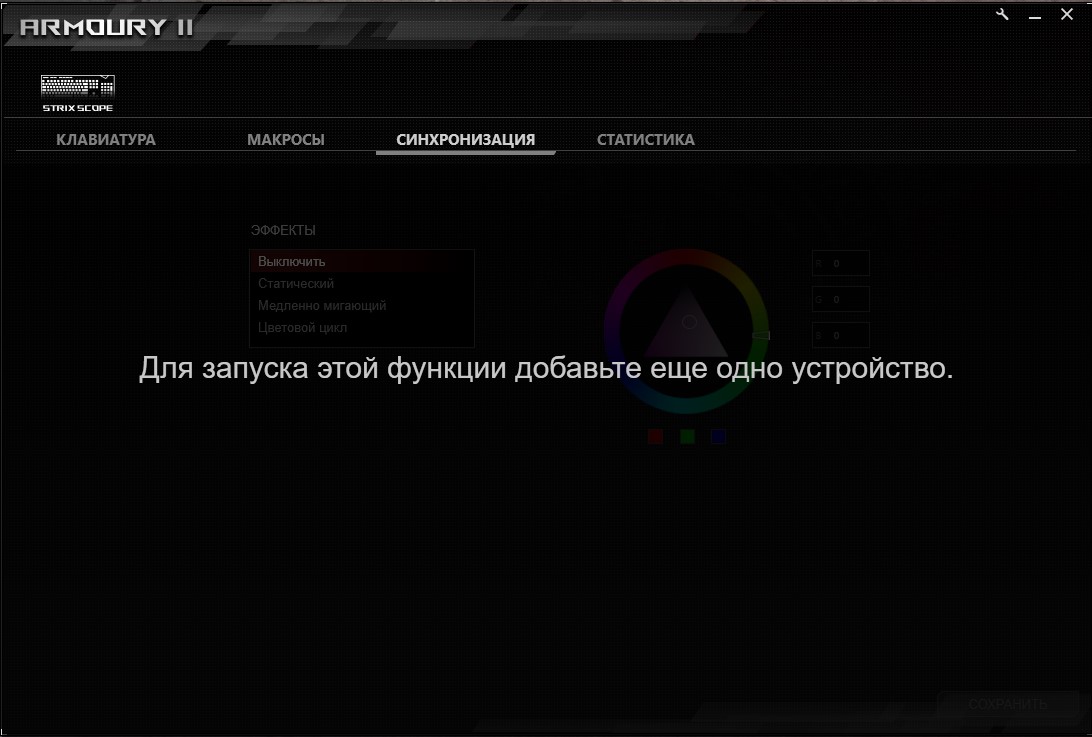Open the Макросы tab
The image size is (1092, 737).
coord(286,140)
